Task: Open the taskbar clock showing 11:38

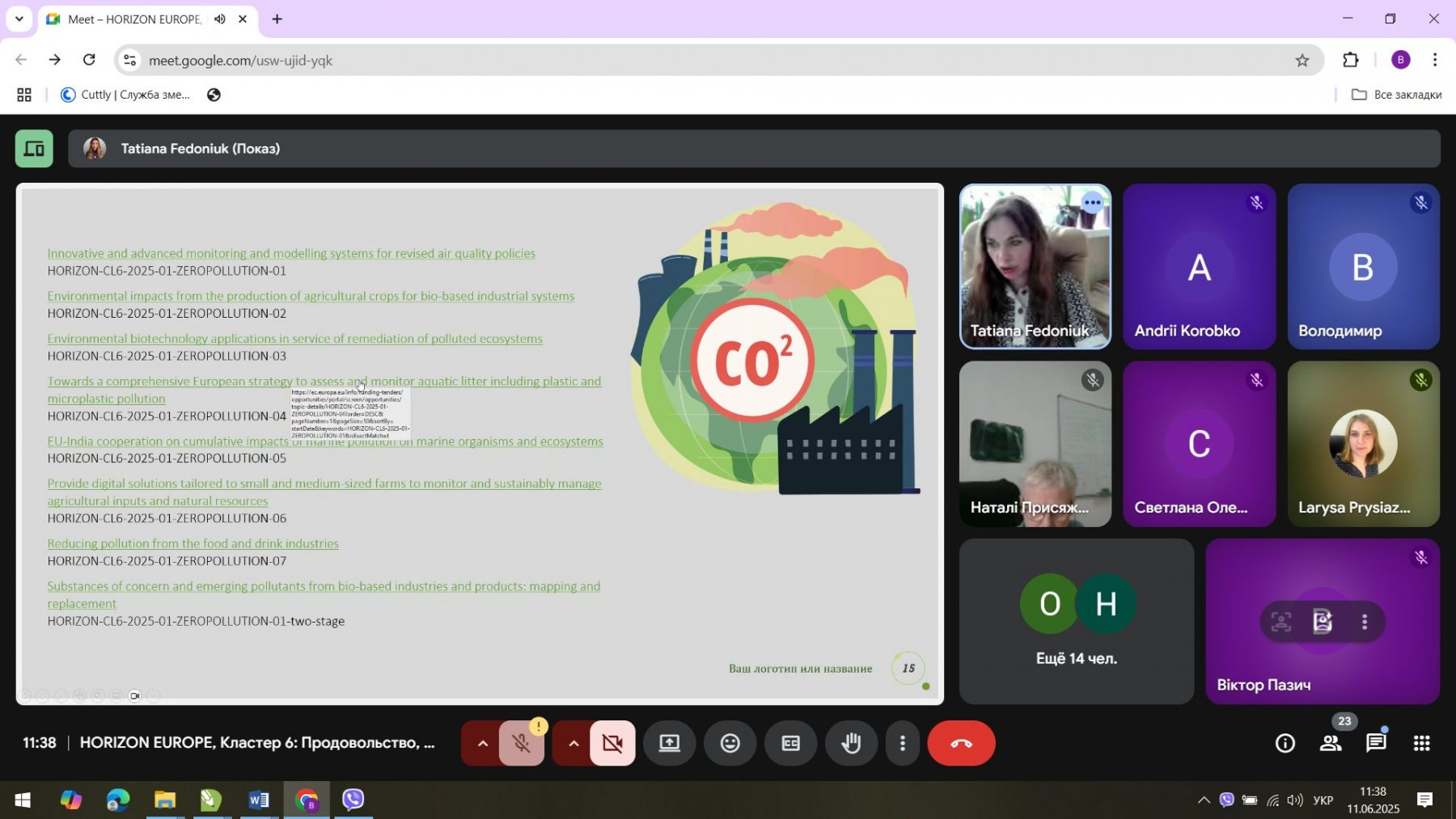Action: (x=1373, y=800)
